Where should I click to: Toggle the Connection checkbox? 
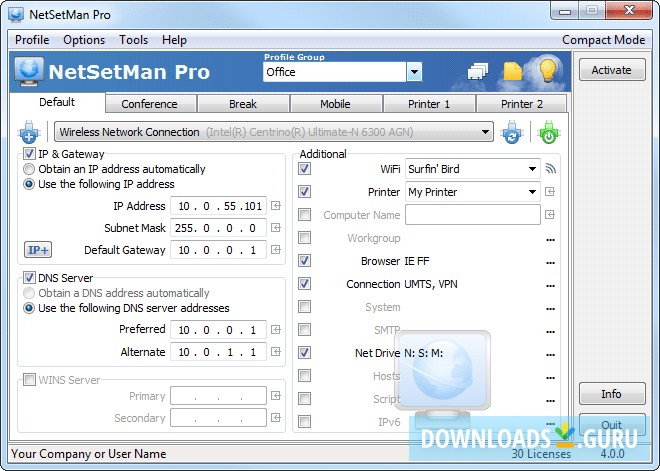point(304,284)
